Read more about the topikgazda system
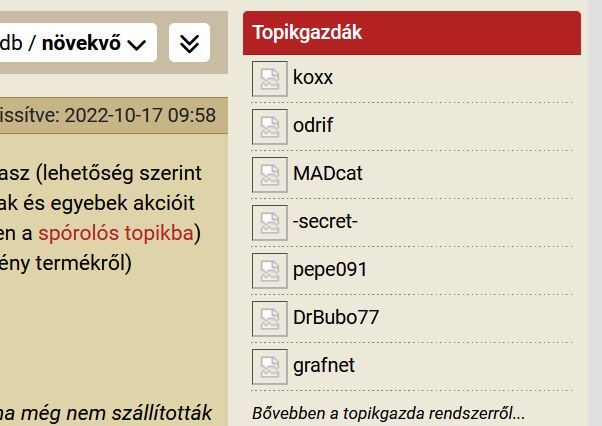Image resolution: width=602 pixels, height=426 pixels. 388,413
